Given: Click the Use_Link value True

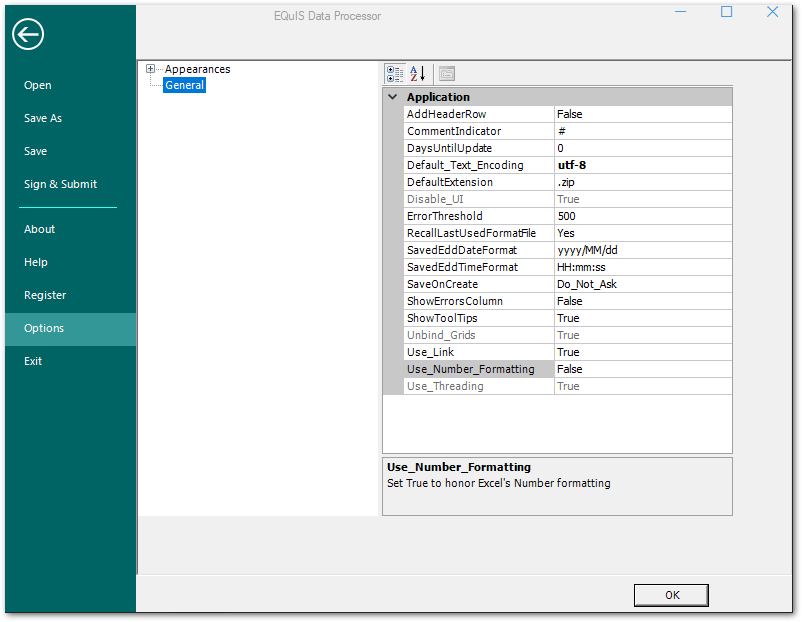Looking at the screenshot, I should (643, 352).
